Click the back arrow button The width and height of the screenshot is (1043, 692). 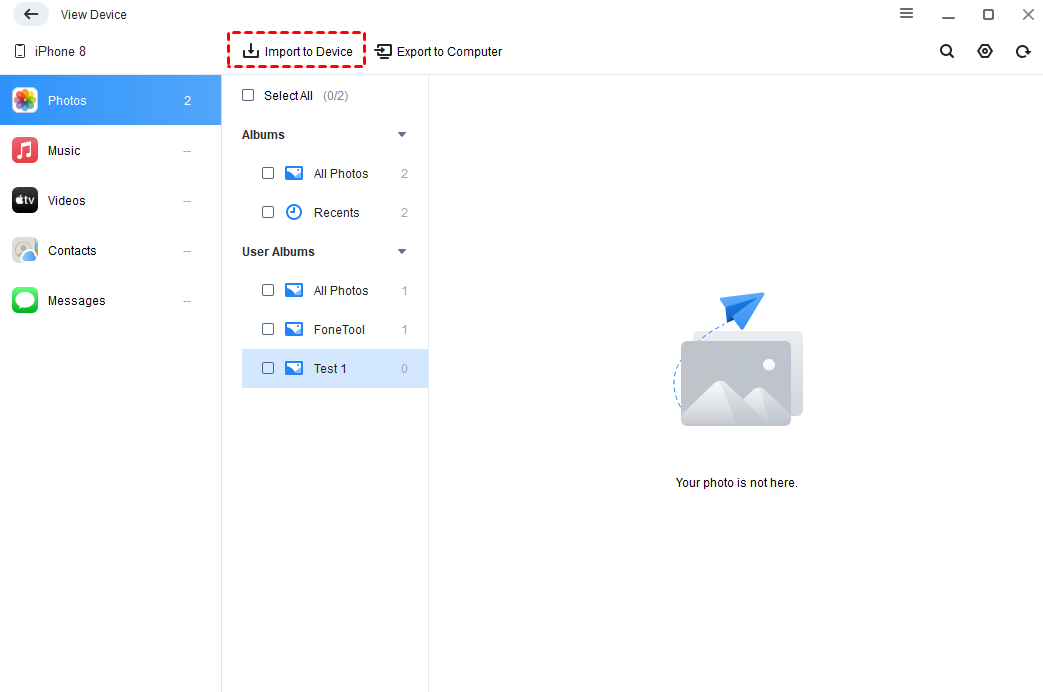[31, 15]
